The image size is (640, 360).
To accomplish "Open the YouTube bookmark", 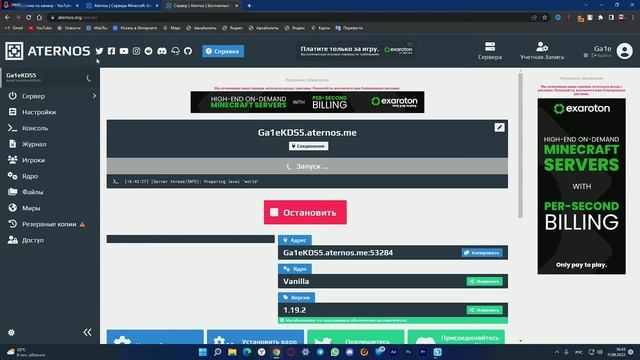I will click(x=40, y=28).
